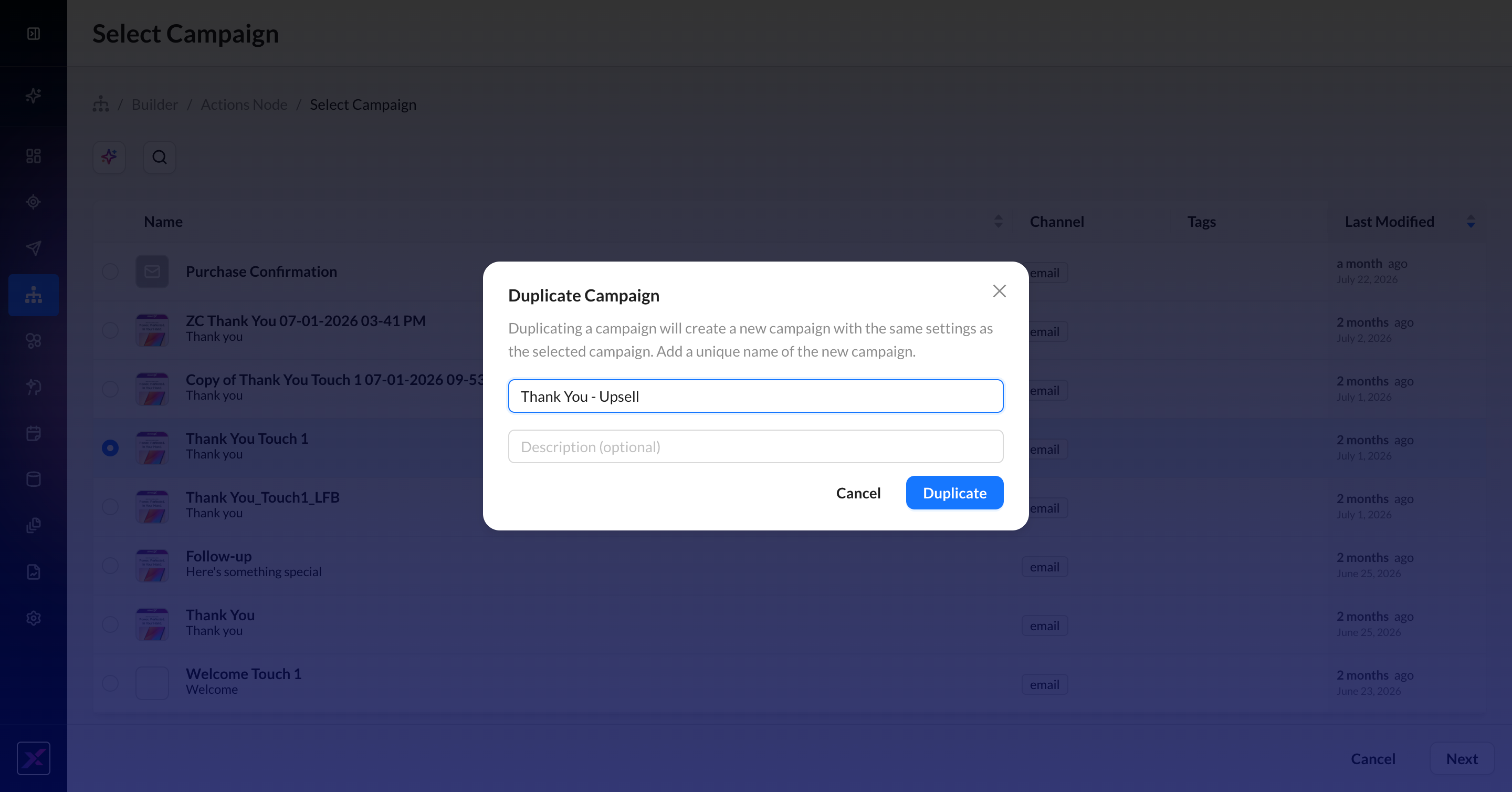Select the Purchase Confirmation radio button
Screen dimensions: 1512x792
pyautogui.click(x=110, y=272)
